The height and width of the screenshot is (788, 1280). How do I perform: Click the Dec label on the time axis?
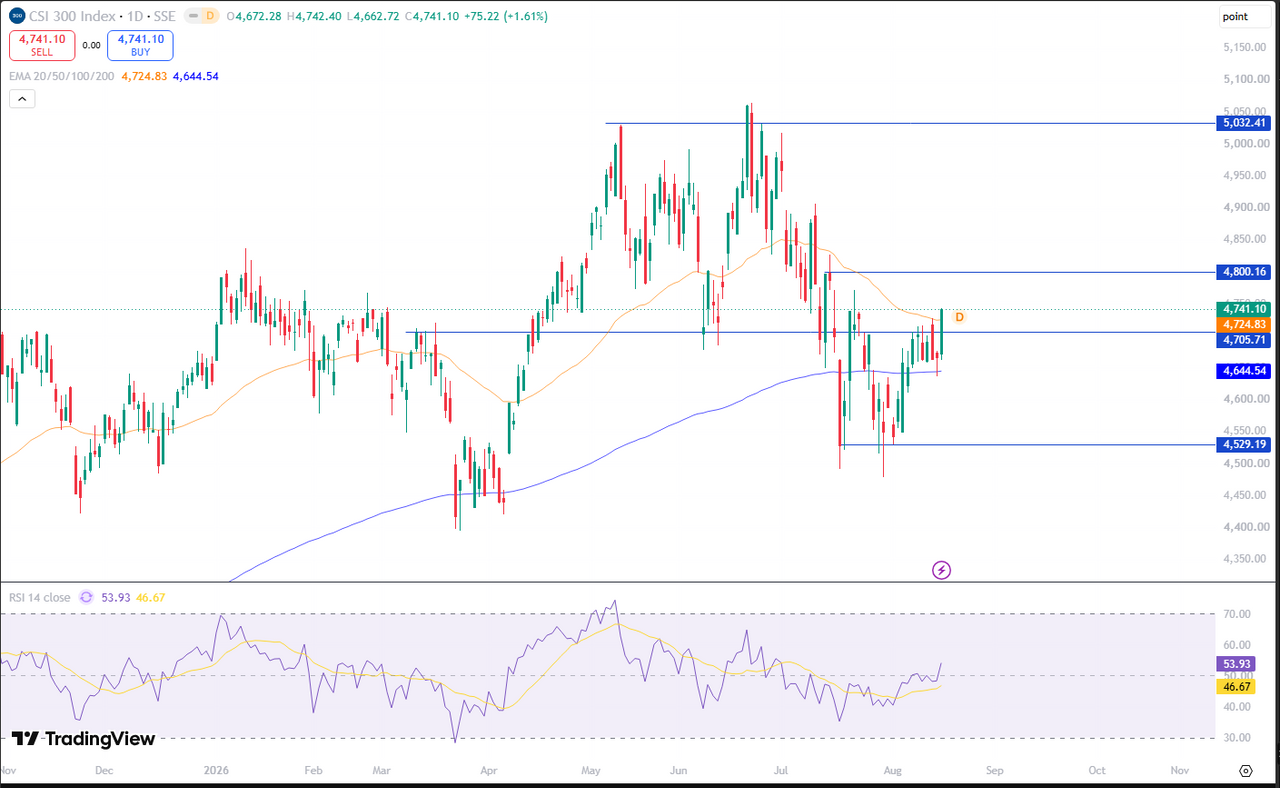[104, 770]
